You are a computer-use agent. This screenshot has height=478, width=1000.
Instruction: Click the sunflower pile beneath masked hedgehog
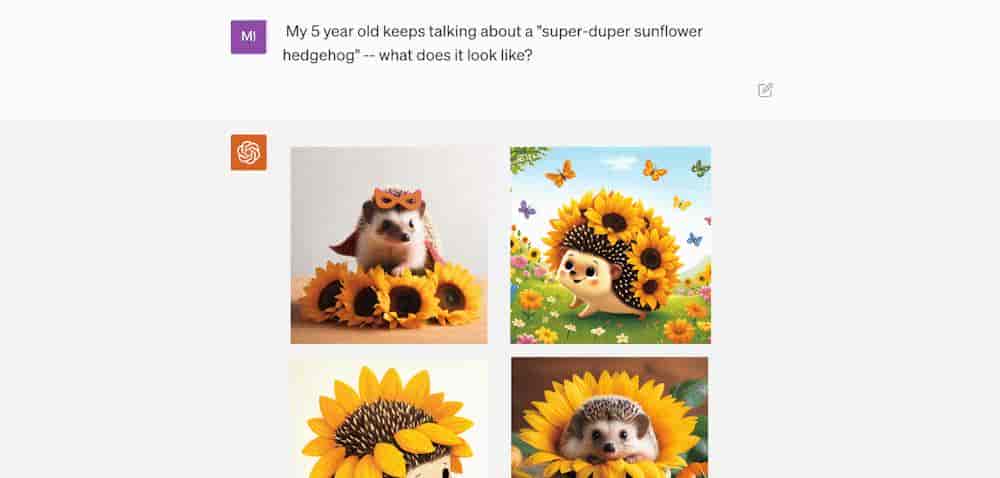(390, 294)
